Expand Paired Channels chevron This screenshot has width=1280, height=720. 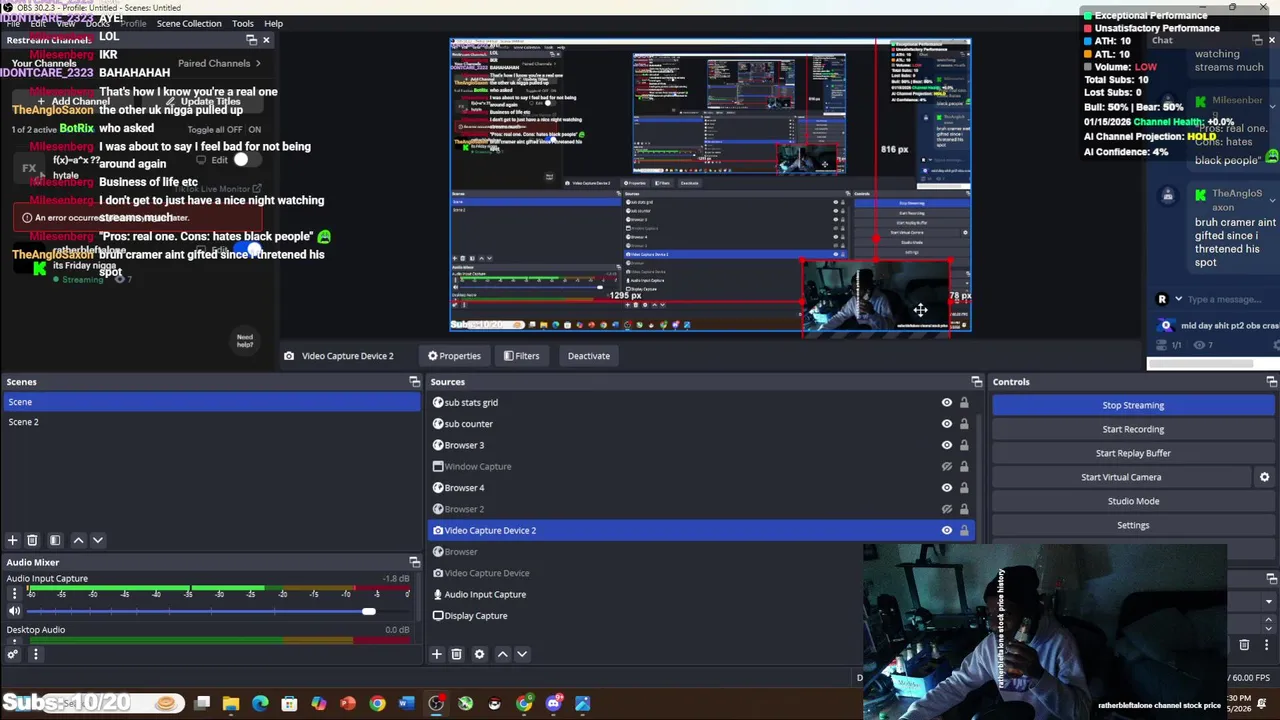tap(258, 63)
